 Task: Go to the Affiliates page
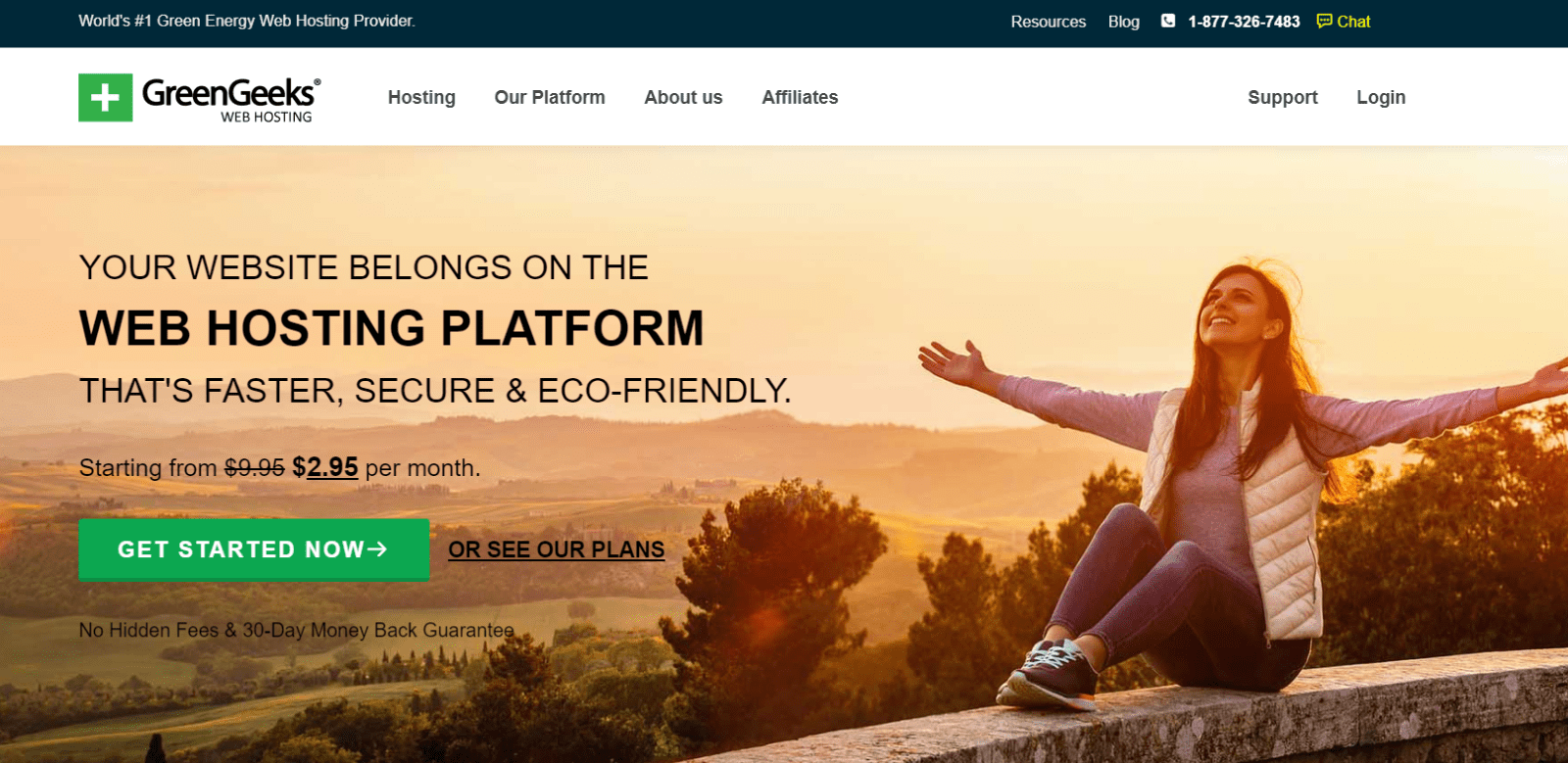(800, 97)
